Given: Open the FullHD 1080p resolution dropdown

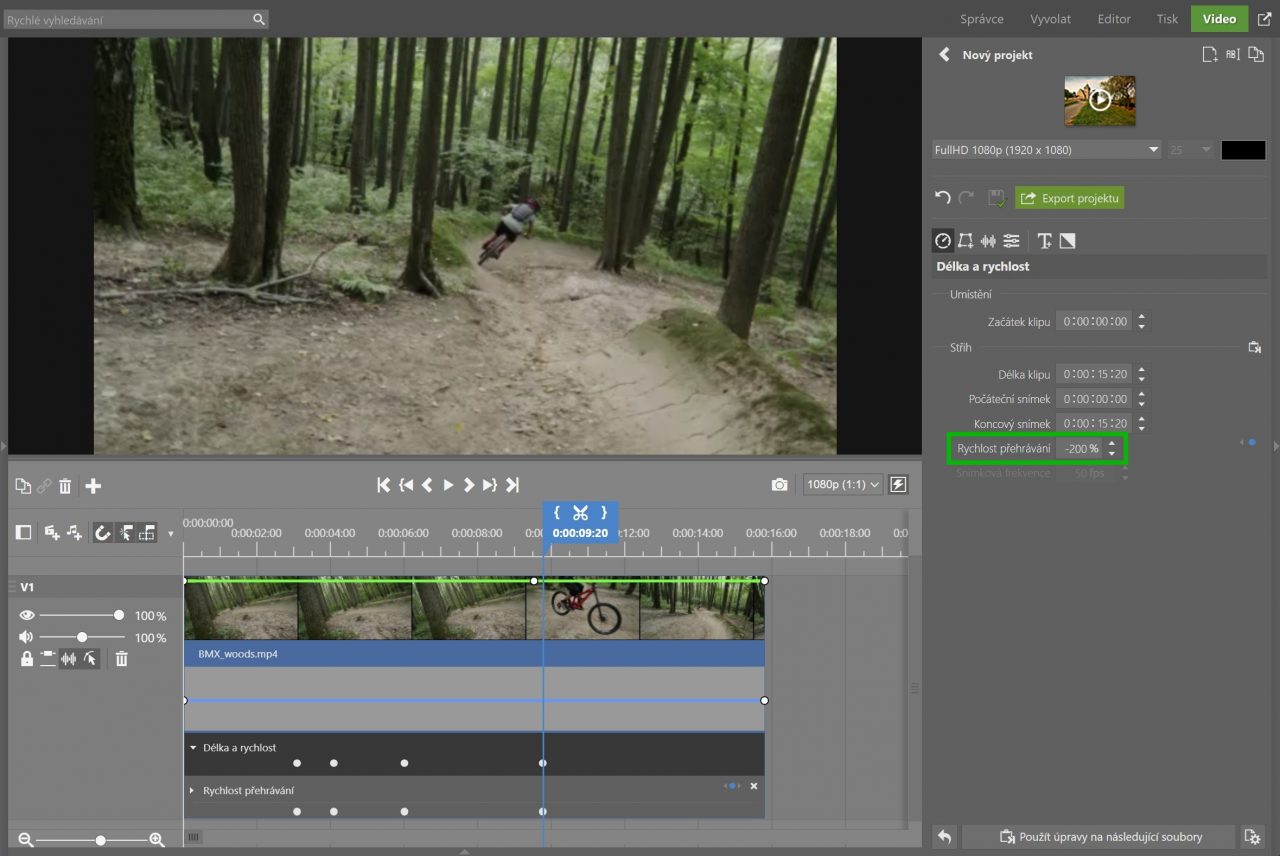Looking at the screenshot, I should pyautogui.click(x=1046, y=150).
